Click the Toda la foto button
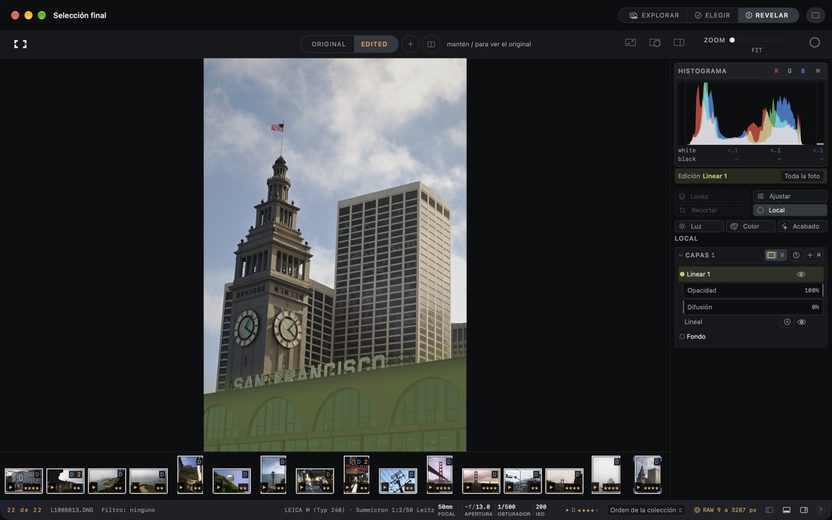The width and height of the screenshot is (832, 520). [x=802, y=176]
